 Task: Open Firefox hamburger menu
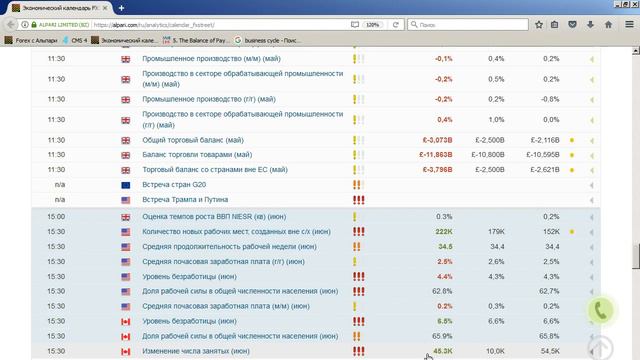tap(629, 25)
